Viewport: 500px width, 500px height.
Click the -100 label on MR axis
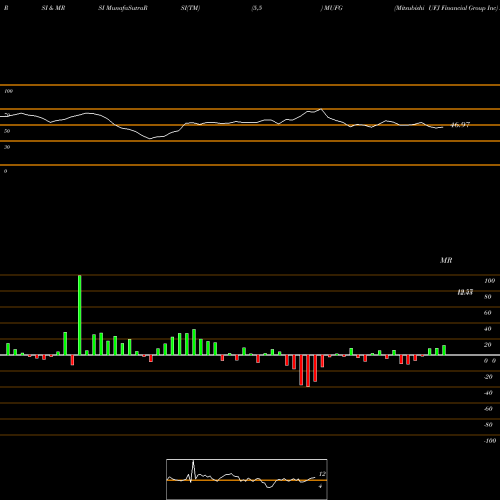pos(489,441)
